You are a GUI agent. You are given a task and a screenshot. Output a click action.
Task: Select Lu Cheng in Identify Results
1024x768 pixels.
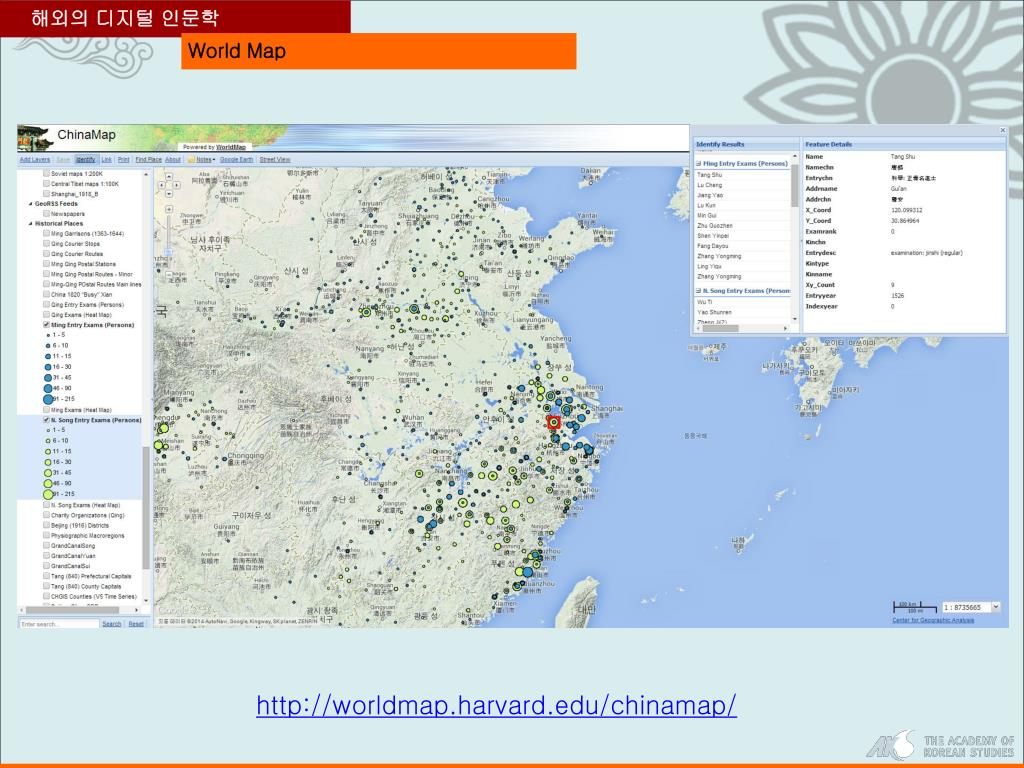[x=743, y=185]
